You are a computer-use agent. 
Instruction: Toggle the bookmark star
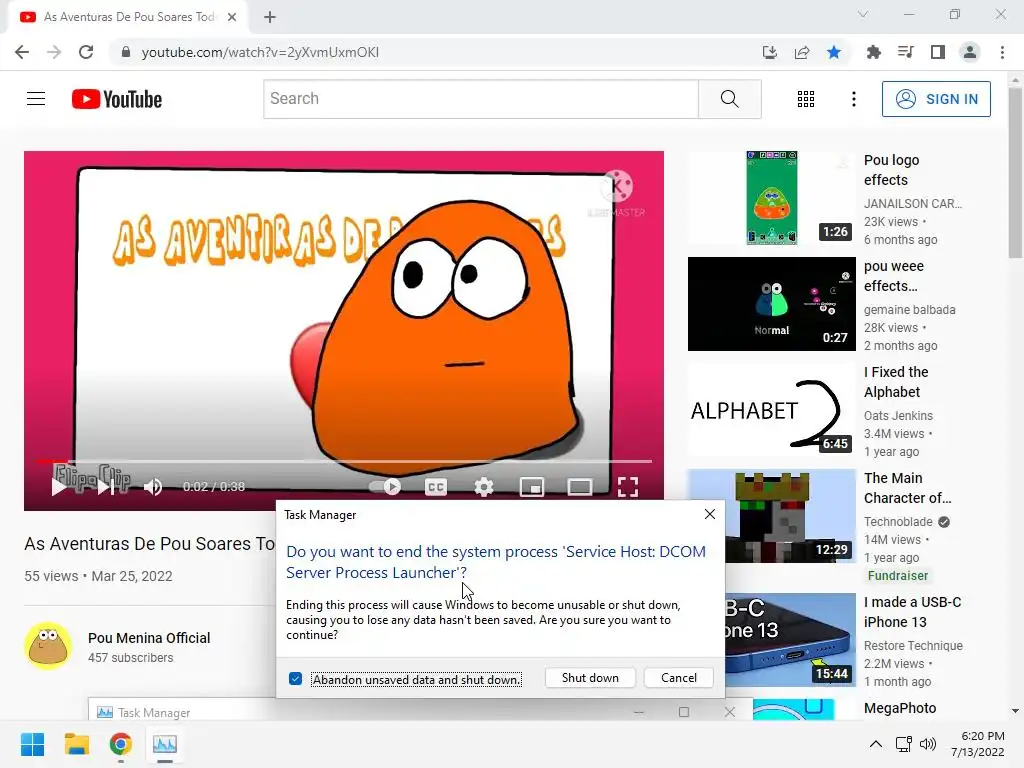coord(834,52)
